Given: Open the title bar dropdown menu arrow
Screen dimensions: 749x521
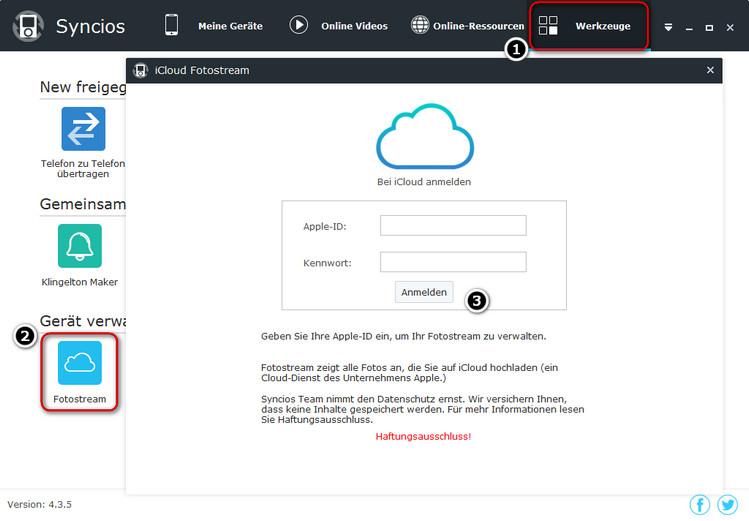Looking at the screenshot, I should 668,28.
